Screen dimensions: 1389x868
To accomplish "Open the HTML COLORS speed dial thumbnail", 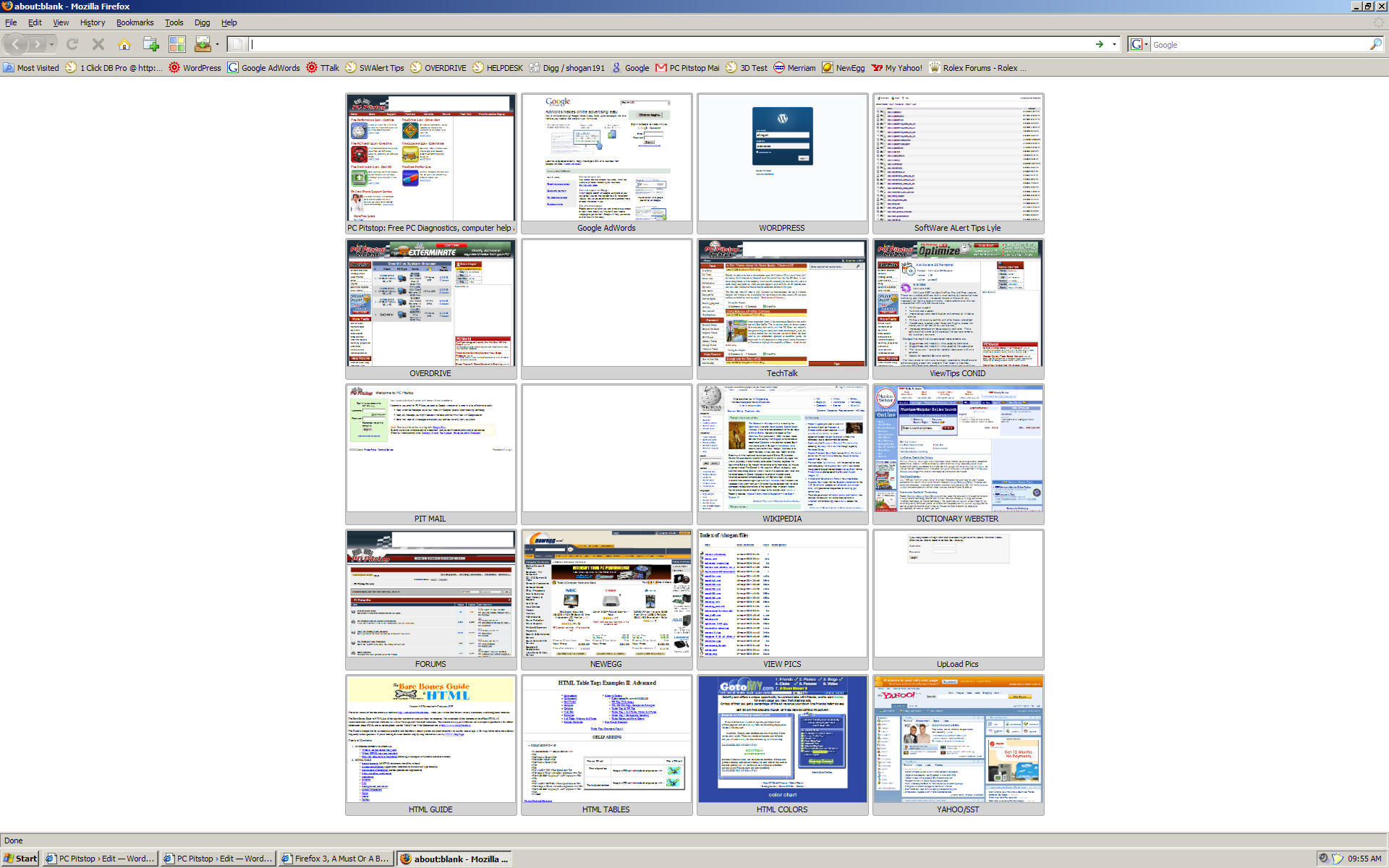I will point(782,739).
